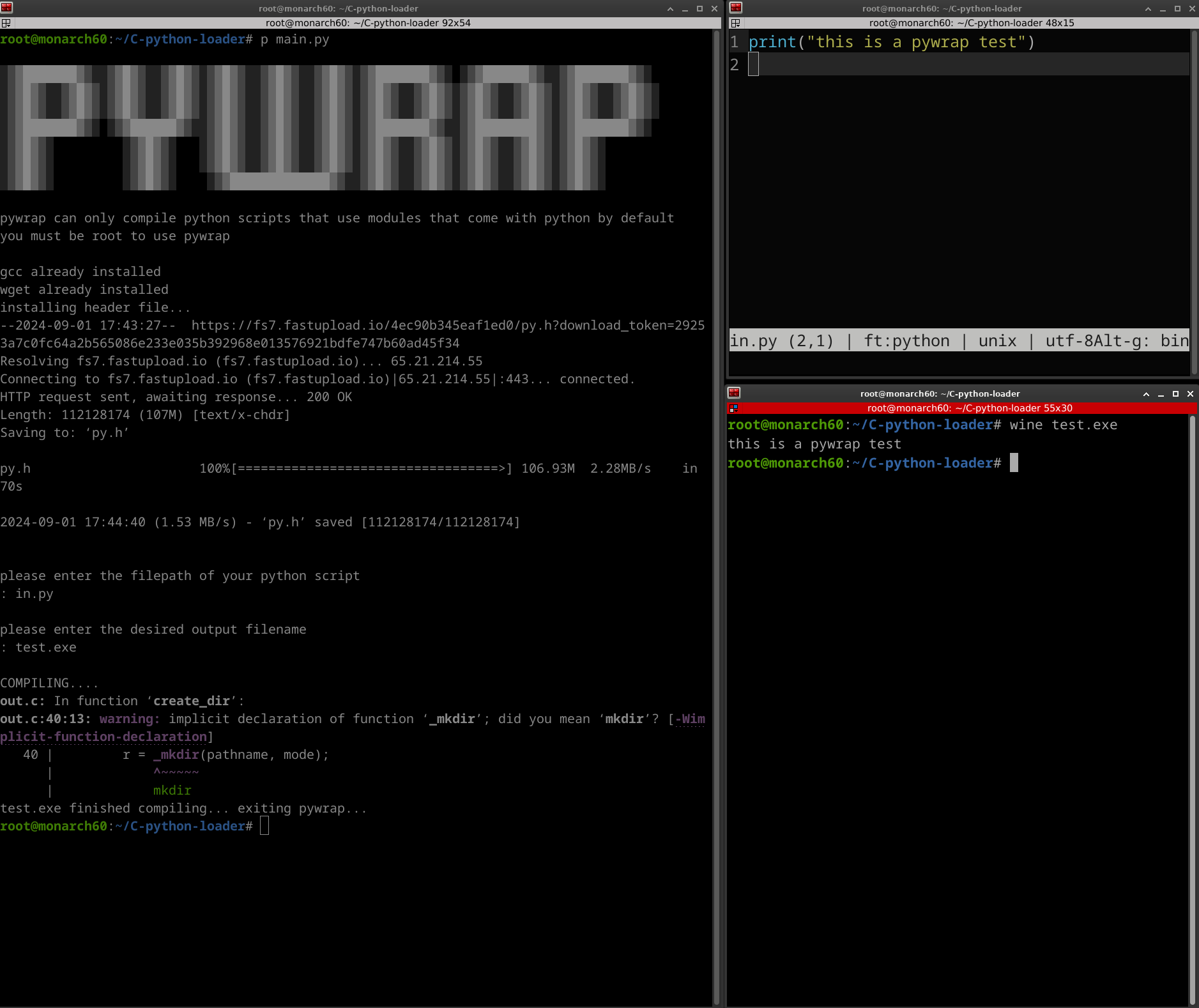Click the top-right editor pane's vertical scrollbar
Viewport: 1199px width, 1008px height.
coord(1194,202)
